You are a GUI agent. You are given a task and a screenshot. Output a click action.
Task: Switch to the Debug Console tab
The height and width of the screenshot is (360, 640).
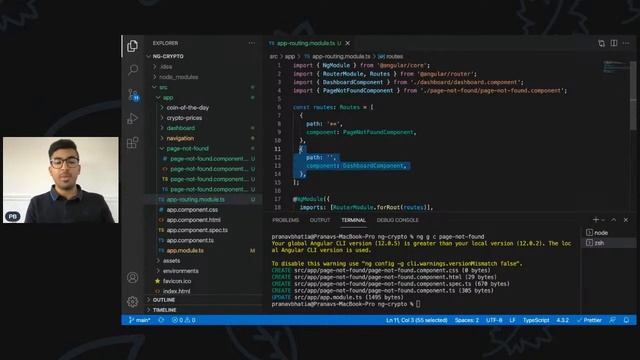click(398, 220)
